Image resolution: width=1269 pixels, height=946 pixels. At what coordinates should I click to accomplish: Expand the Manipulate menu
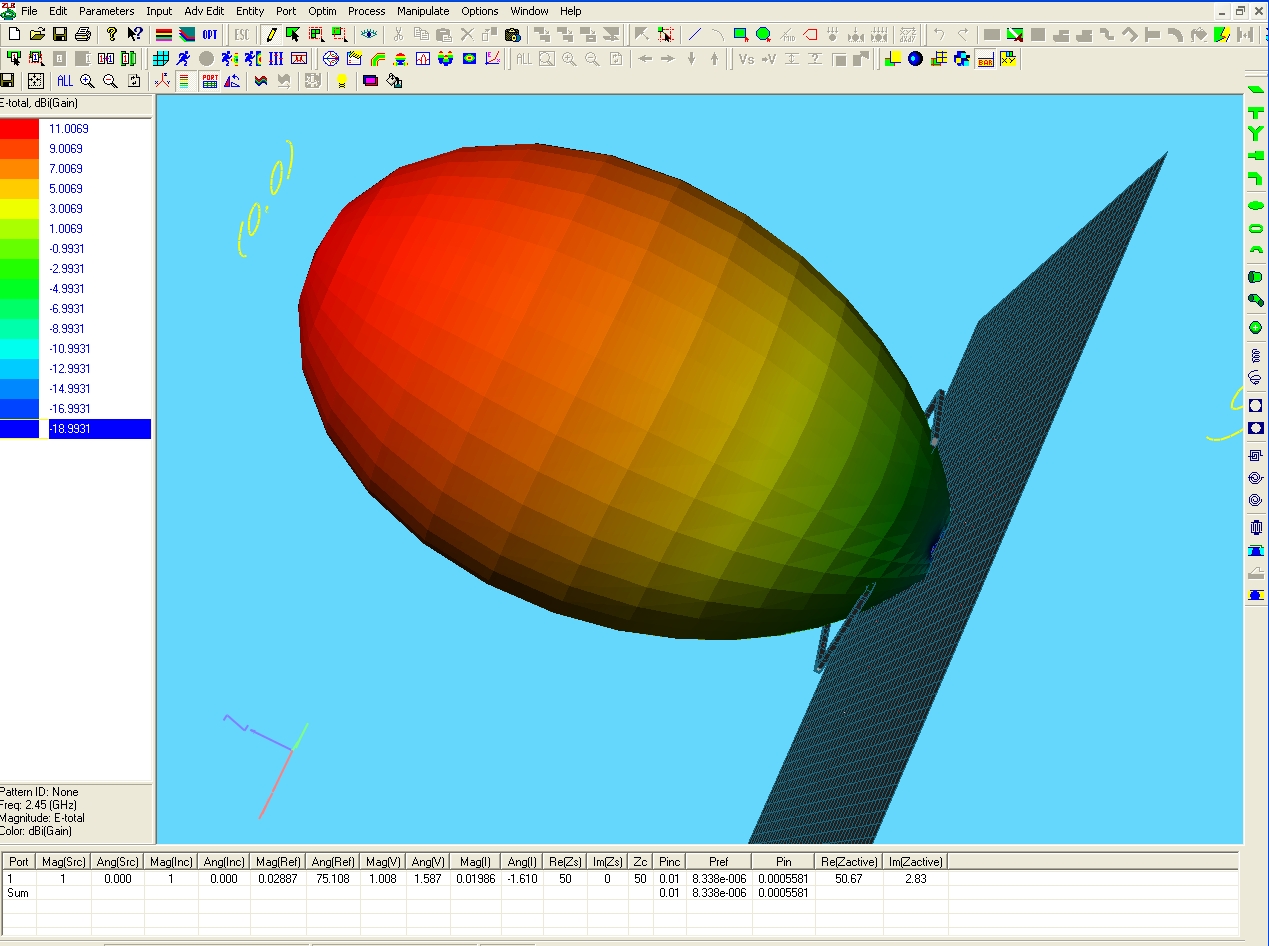[422, 11]
